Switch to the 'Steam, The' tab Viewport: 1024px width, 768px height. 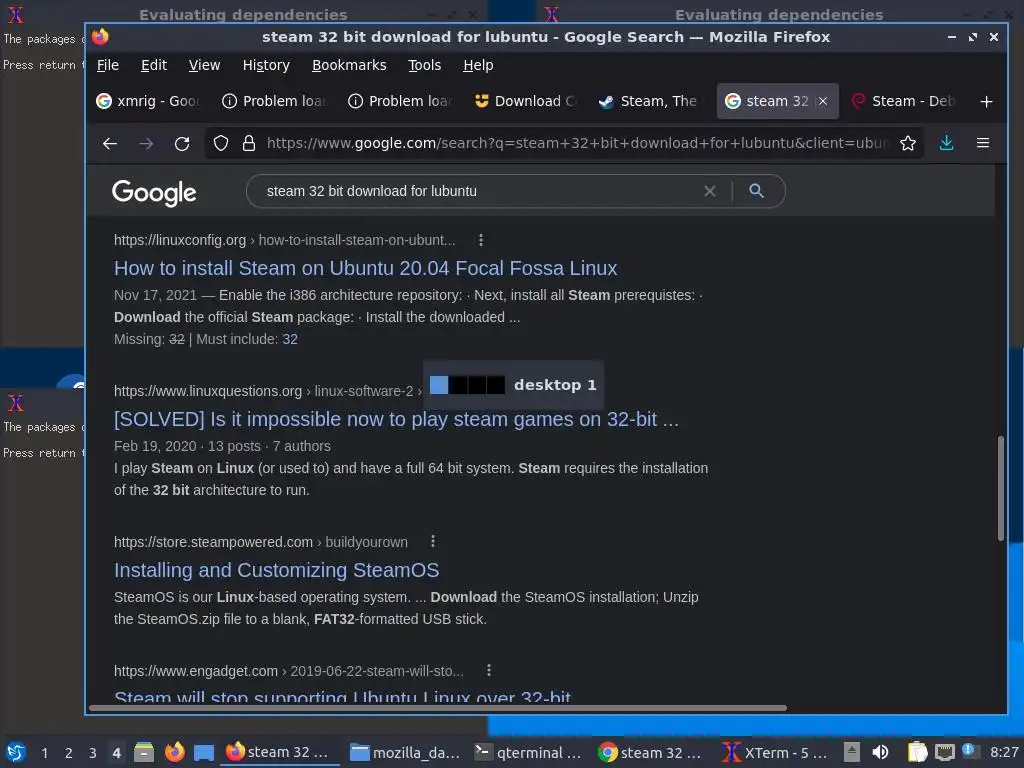(652, 101)
